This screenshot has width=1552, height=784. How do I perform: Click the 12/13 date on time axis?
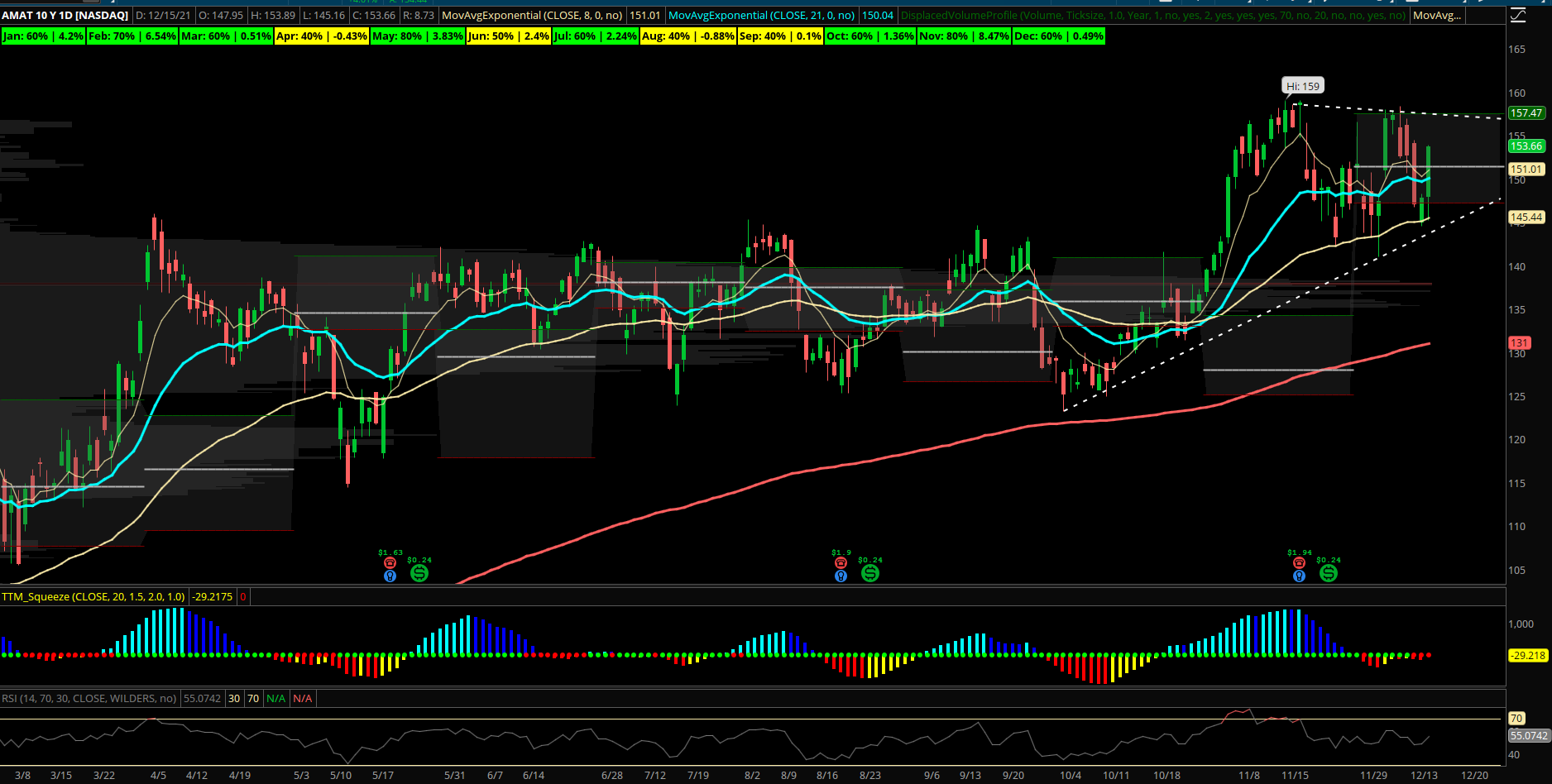point(1424,775)
